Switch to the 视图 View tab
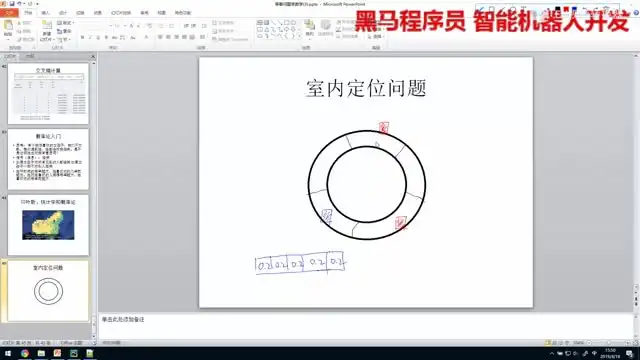The height and width of the screenshot is (360, 640). click(162, 13)
